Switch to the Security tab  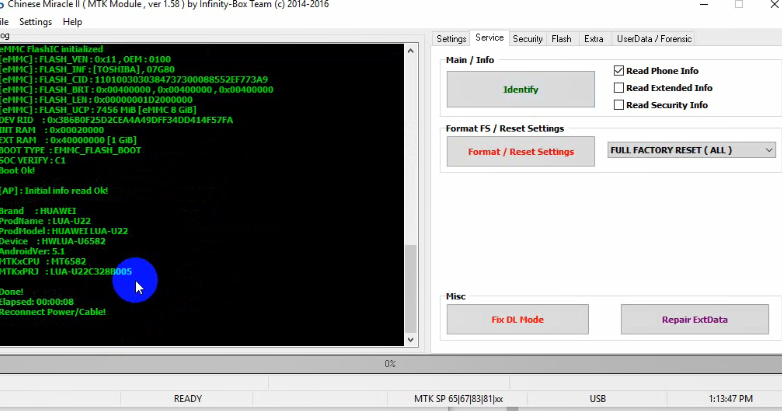click(x=527, y=38)
